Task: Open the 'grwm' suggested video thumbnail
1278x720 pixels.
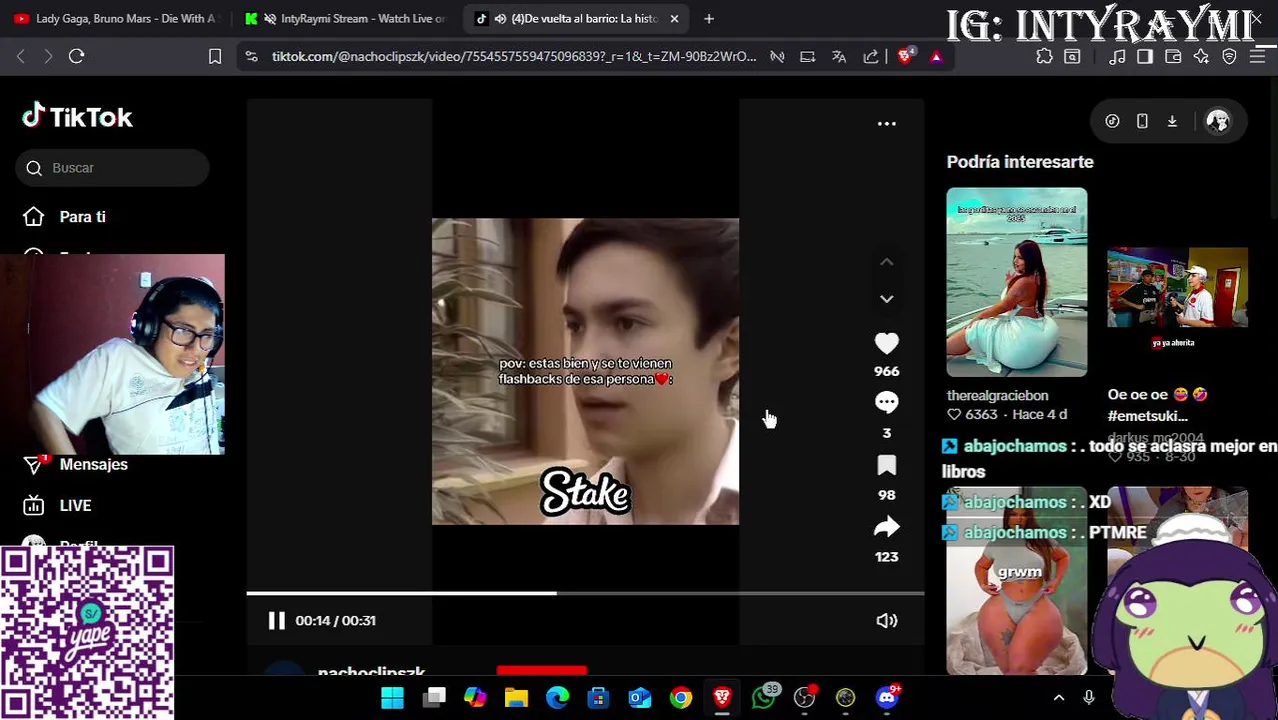Action: click(x=1016, y=582)
